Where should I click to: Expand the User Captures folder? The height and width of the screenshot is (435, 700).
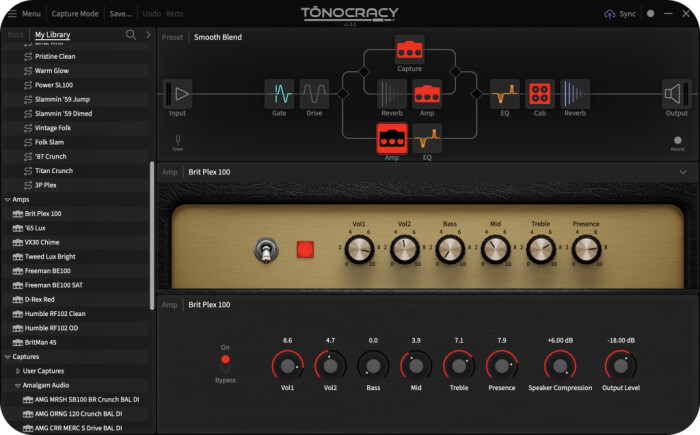click(x=18, y=371)
